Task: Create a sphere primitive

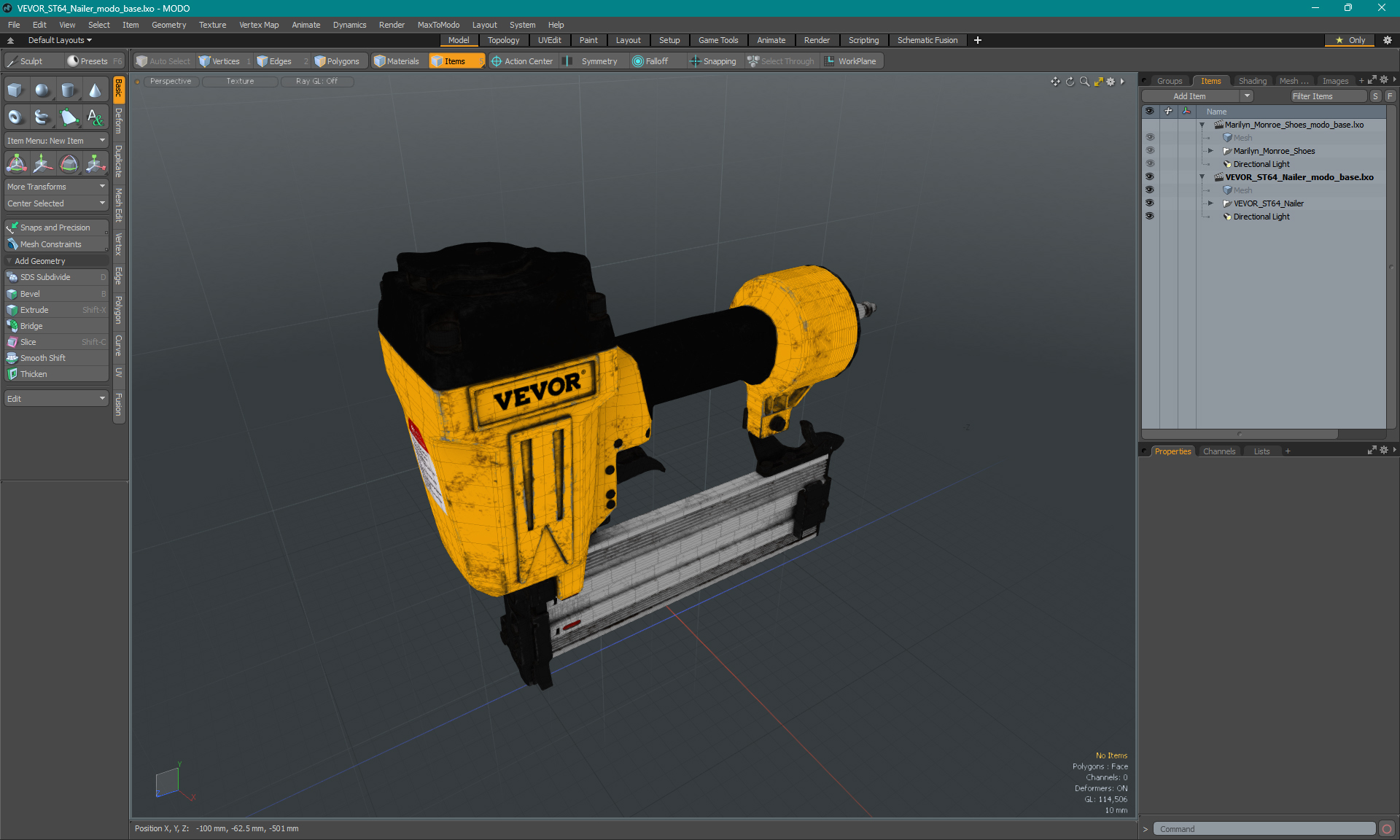Action: 42,90
